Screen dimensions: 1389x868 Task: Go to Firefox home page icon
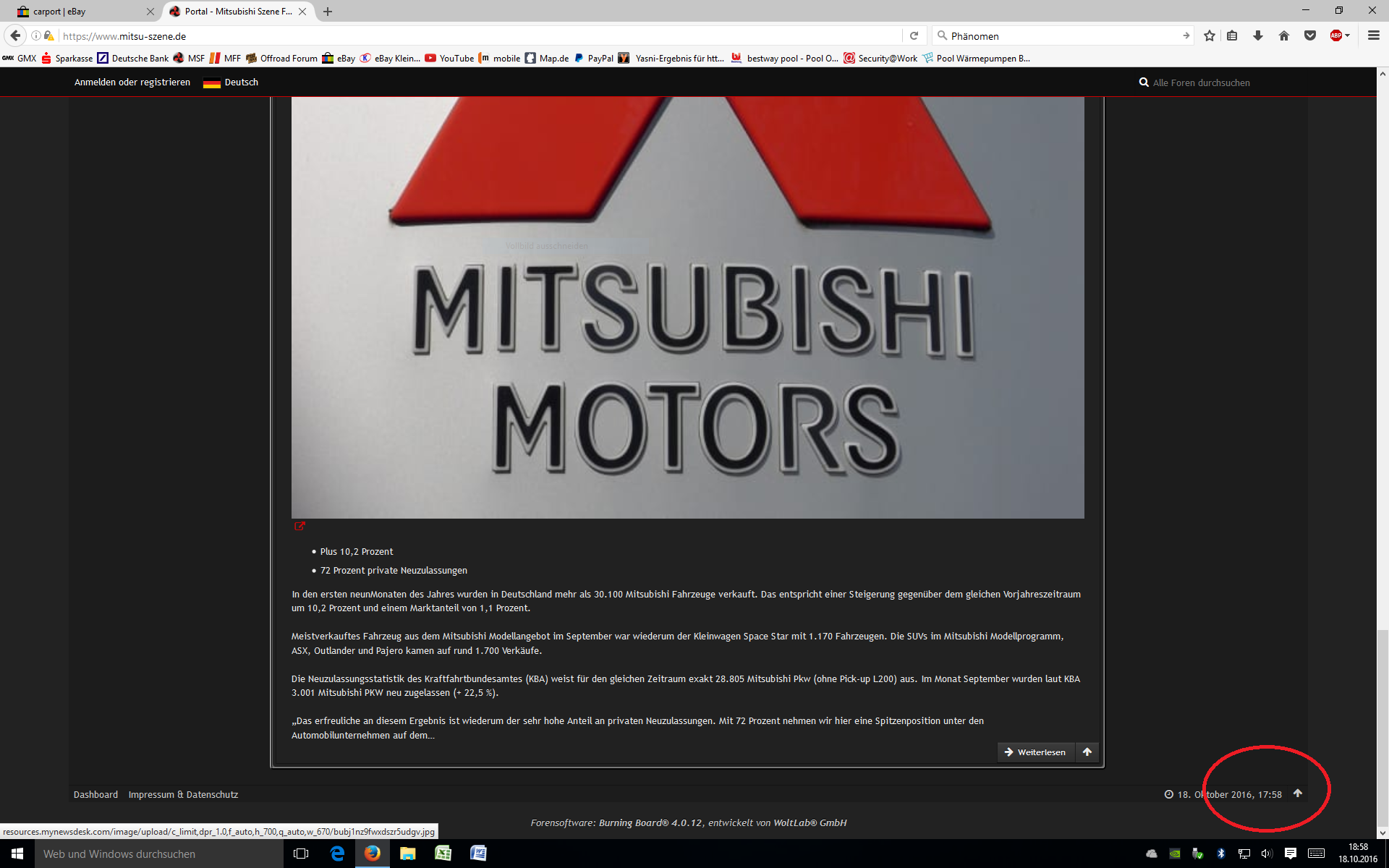pos(1284,35)
